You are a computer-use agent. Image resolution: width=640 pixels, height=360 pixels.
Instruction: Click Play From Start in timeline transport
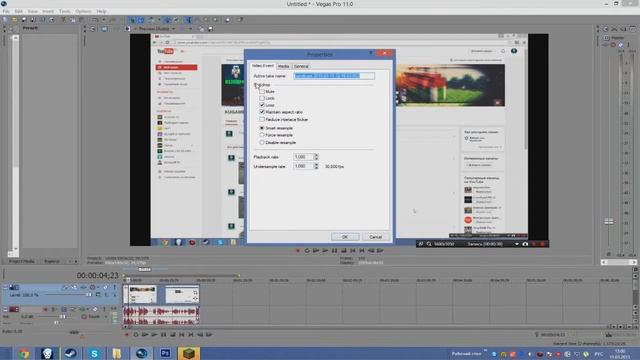(x=145, y=335)
